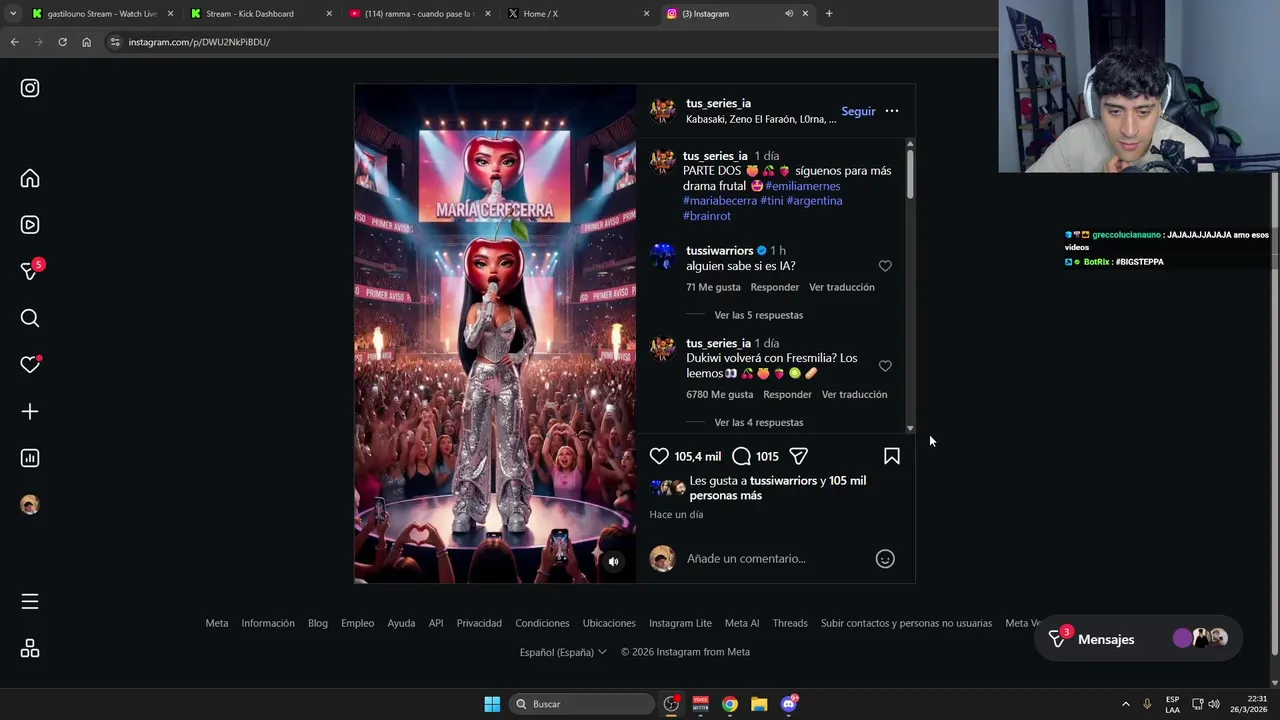This screenshot has height=720, width=1280.
Task: Go to the Home feed icon in the sidebar
Action: [x=30, y=178]
